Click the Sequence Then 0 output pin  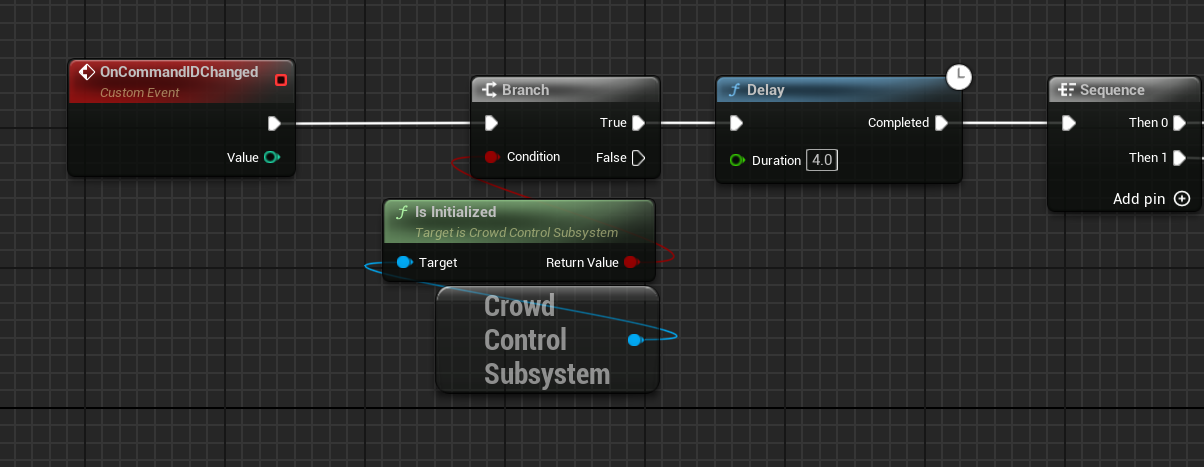pyautogui.click(x=1180, y=123)
